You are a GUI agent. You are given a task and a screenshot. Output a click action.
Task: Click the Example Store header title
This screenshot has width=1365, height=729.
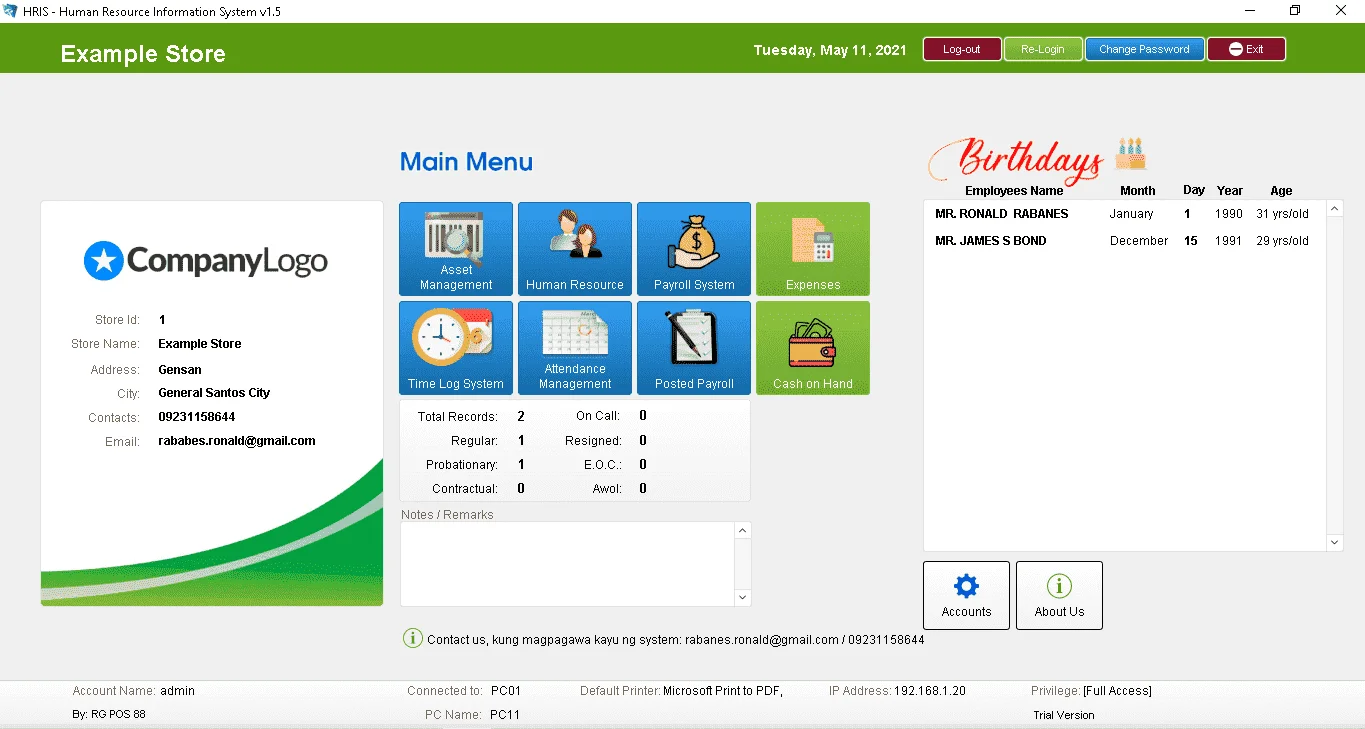[143, 54]
